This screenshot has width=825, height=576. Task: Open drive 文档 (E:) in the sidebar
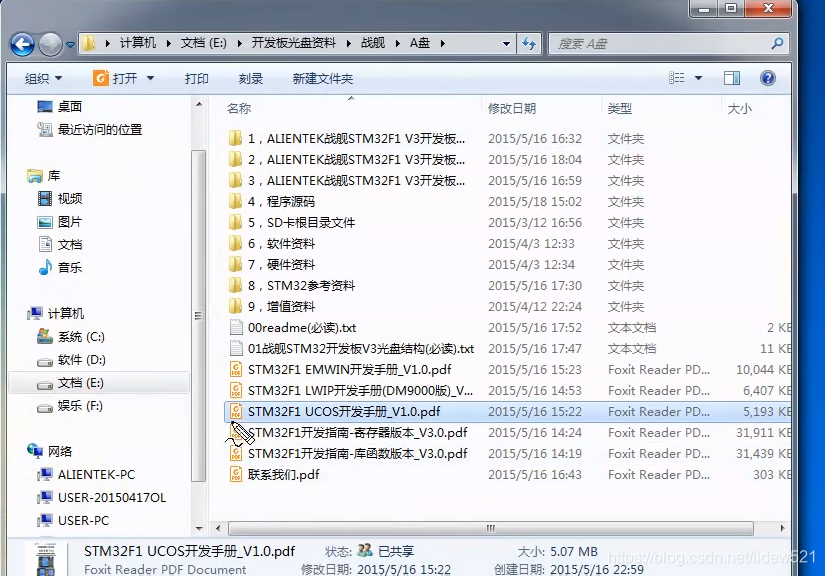[x=81, y=383]
